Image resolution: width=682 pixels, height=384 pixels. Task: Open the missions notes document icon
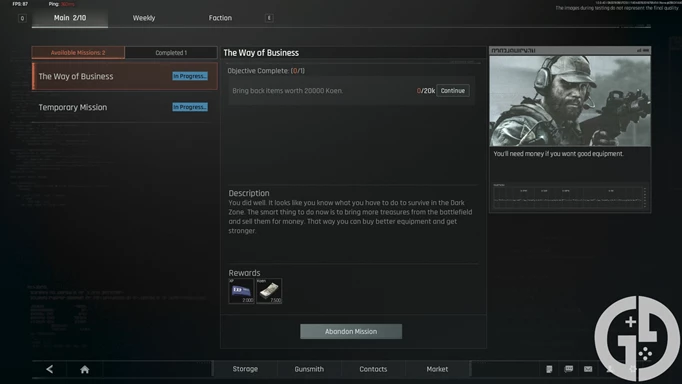tap(549, 369)
